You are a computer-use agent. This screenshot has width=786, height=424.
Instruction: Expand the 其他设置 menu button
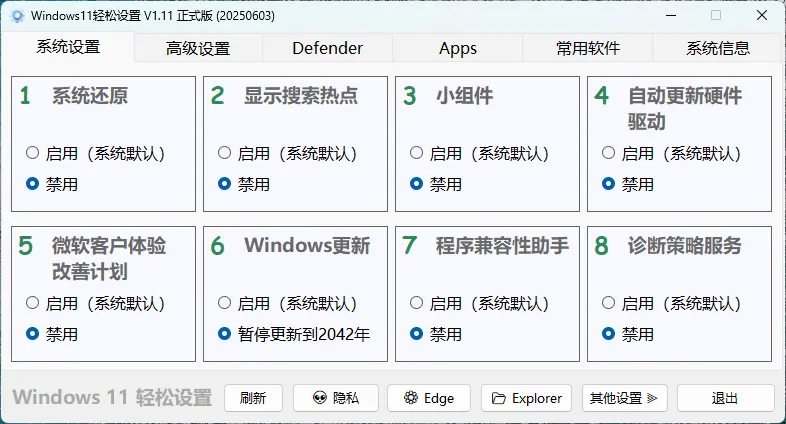625,398
